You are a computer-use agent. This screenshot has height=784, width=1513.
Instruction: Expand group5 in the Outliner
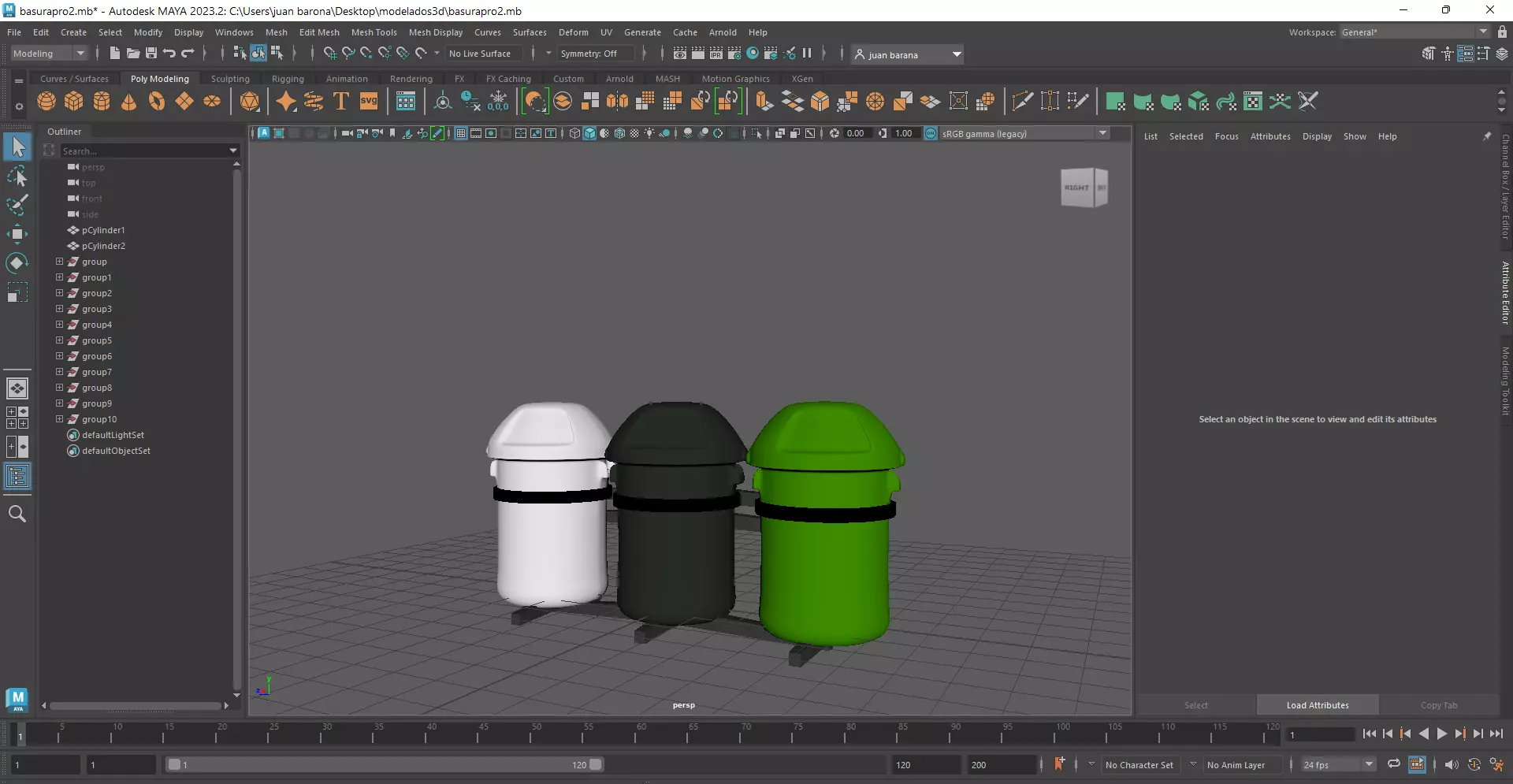59,340
